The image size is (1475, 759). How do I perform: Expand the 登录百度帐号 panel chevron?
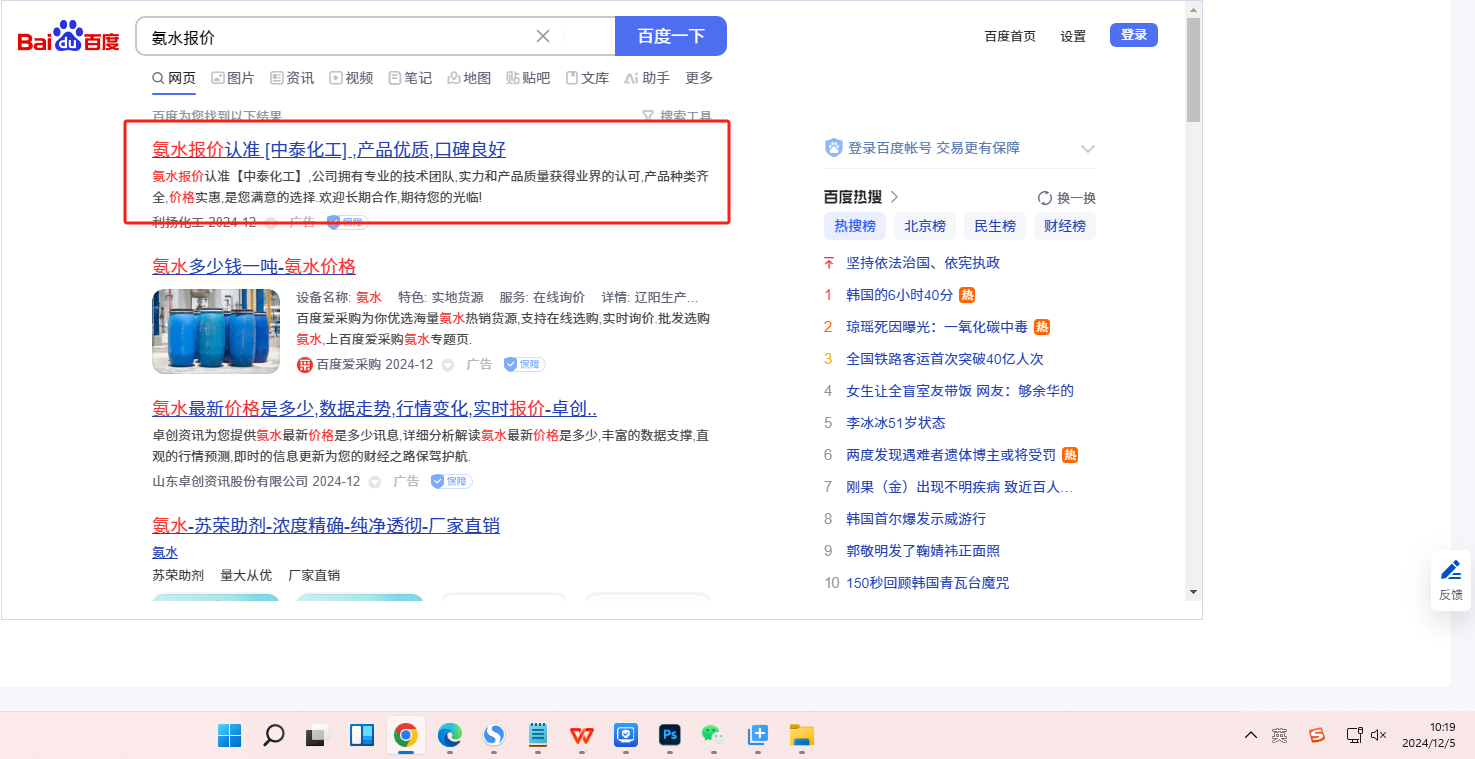[x=1088, y=149]
